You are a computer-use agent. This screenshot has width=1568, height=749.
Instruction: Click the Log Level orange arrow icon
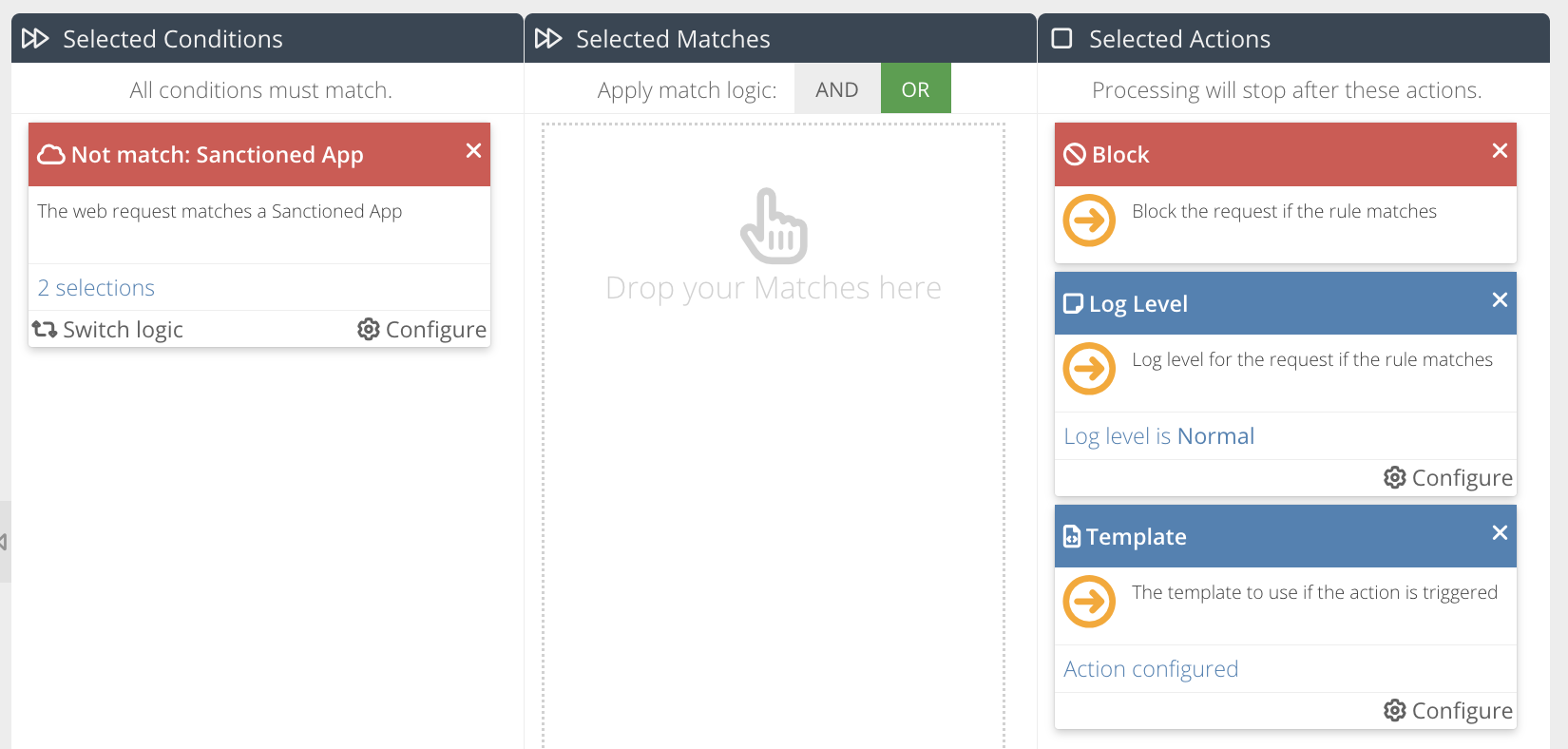(x=1089, y=369)
